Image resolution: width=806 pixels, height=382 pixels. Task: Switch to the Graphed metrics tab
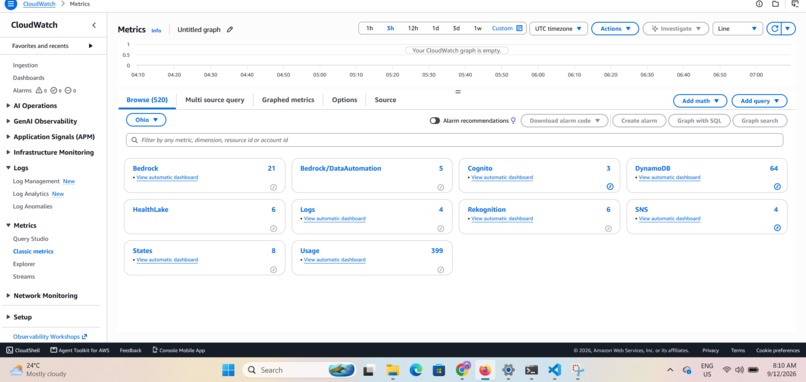click(288, 100)
